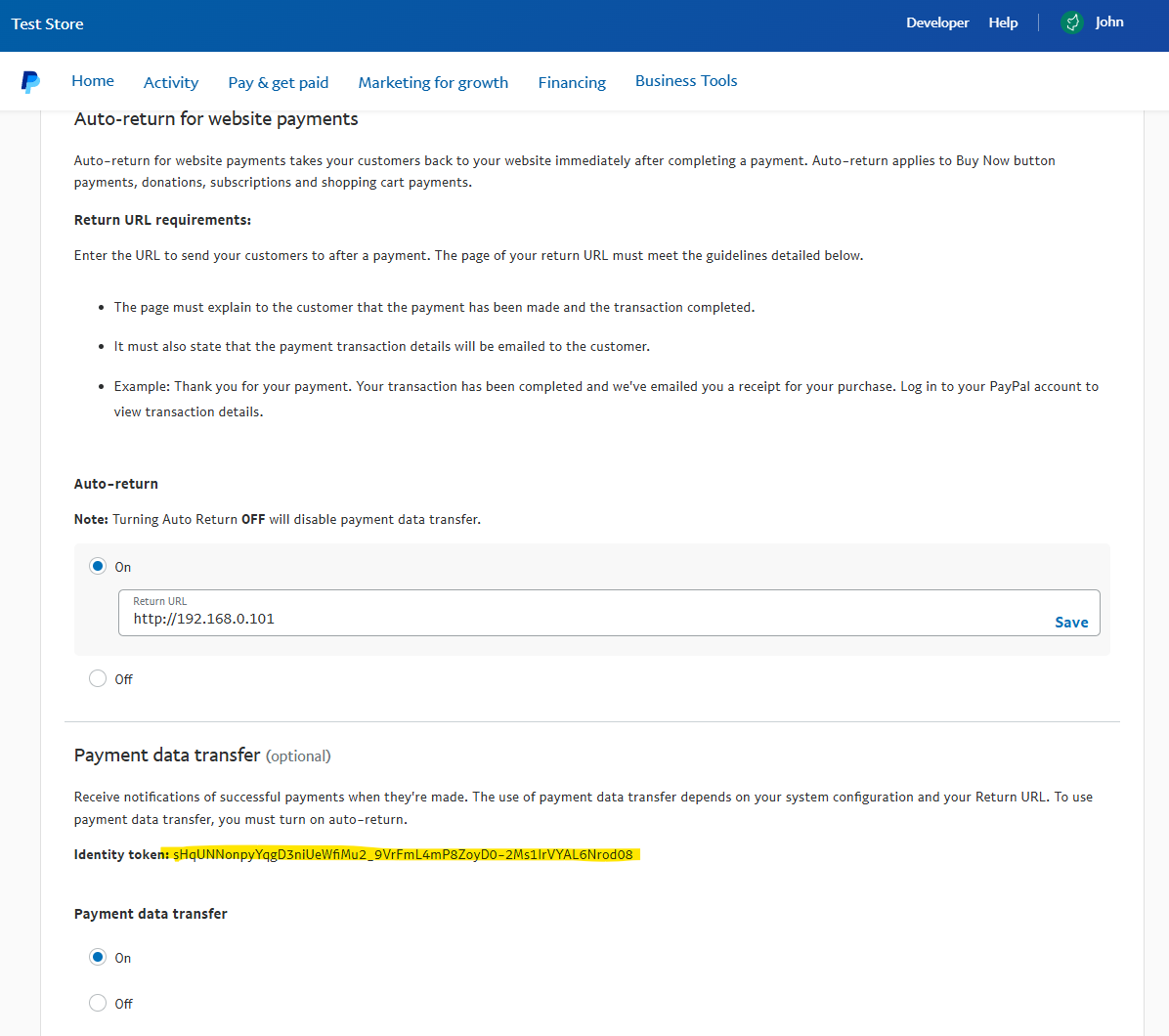Image resolution: width=1169 pixels, height=1036 pixels.
Task: Click Test Store header title
Action: (x=47, y=23)
